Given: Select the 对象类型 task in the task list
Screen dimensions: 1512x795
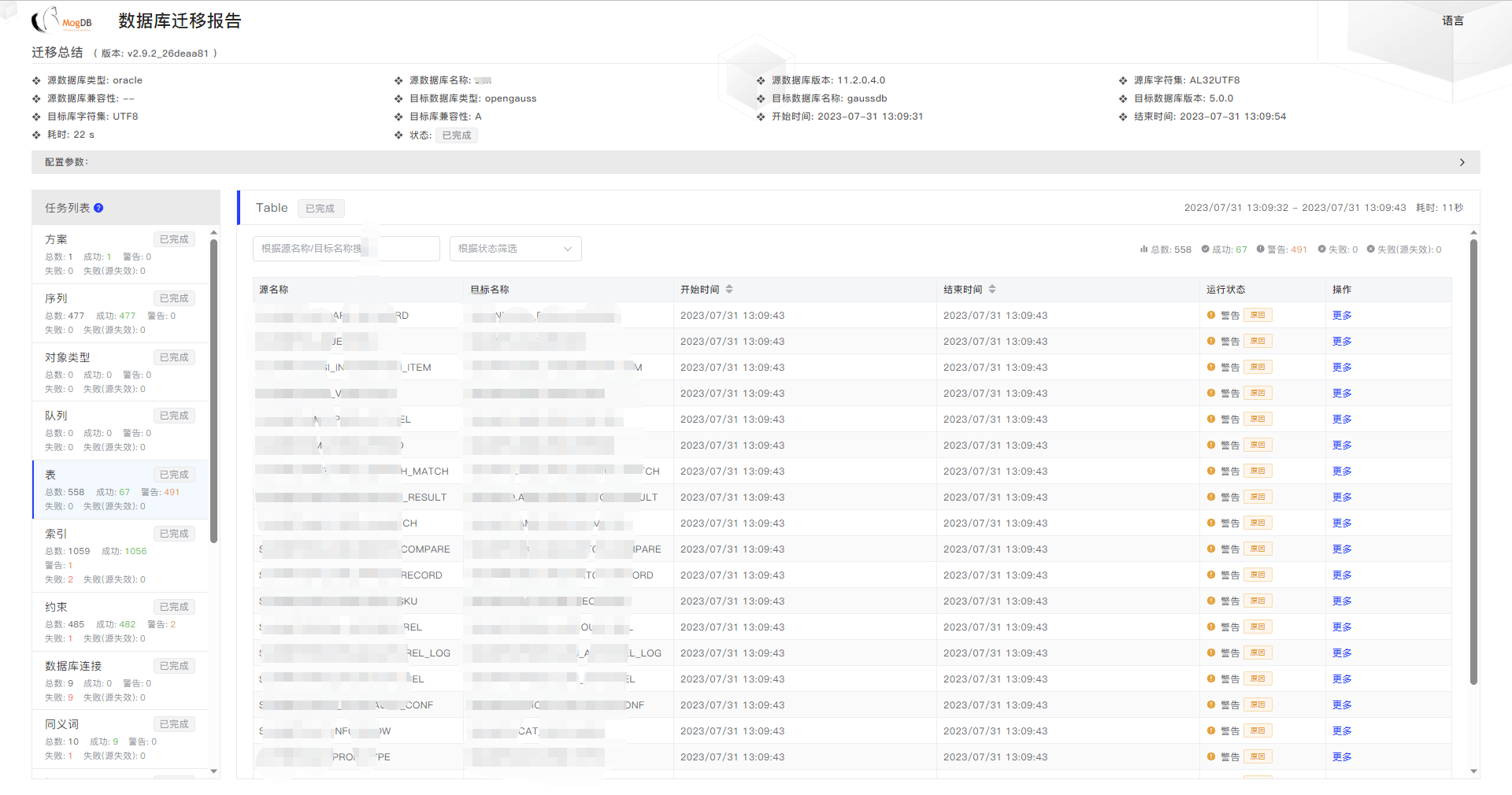Looking at the screenshot, I should [x=120, y=372].
